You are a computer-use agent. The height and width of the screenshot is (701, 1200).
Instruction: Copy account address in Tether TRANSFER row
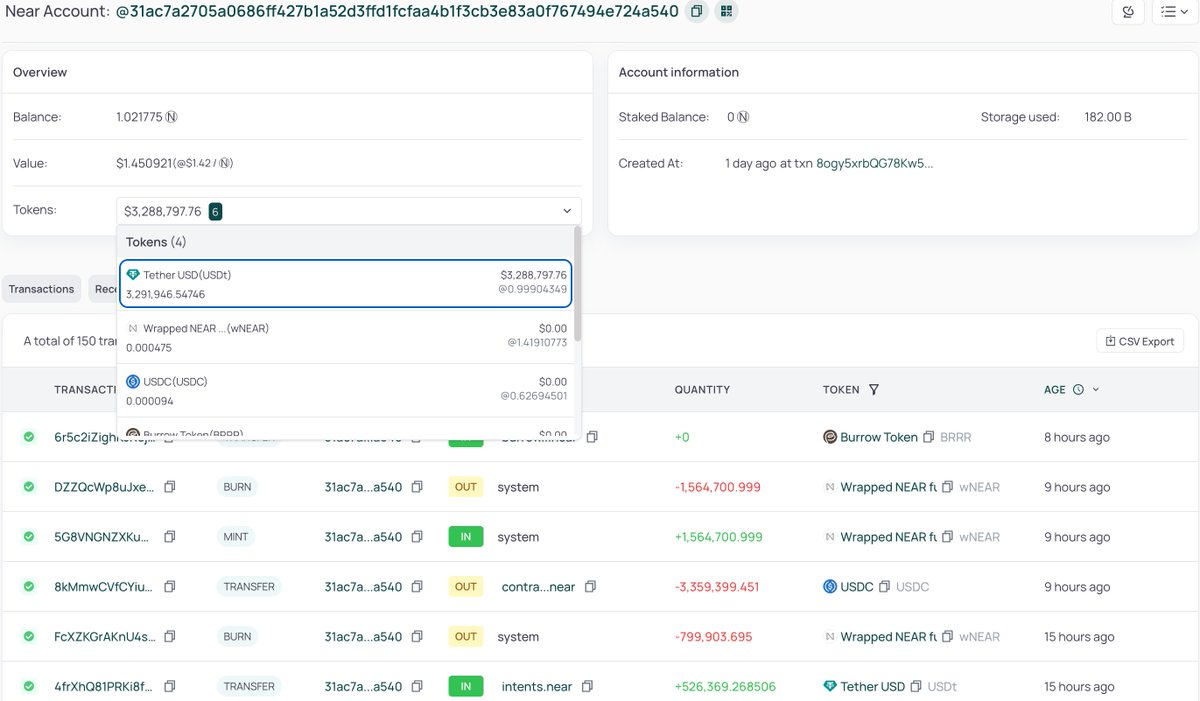pyautogui.click(x=417, y=687)
